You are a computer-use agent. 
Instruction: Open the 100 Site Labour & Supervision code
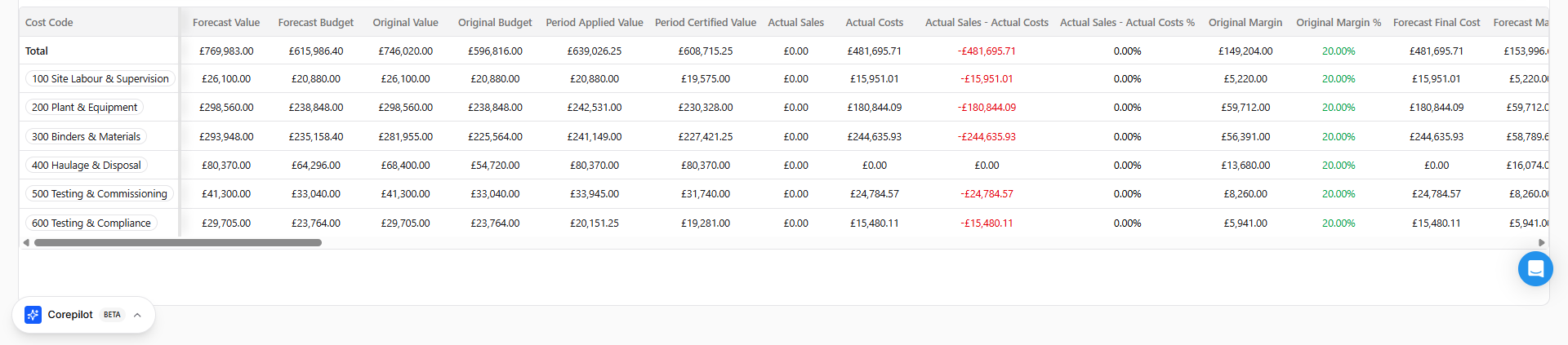[x=100, y=79]
